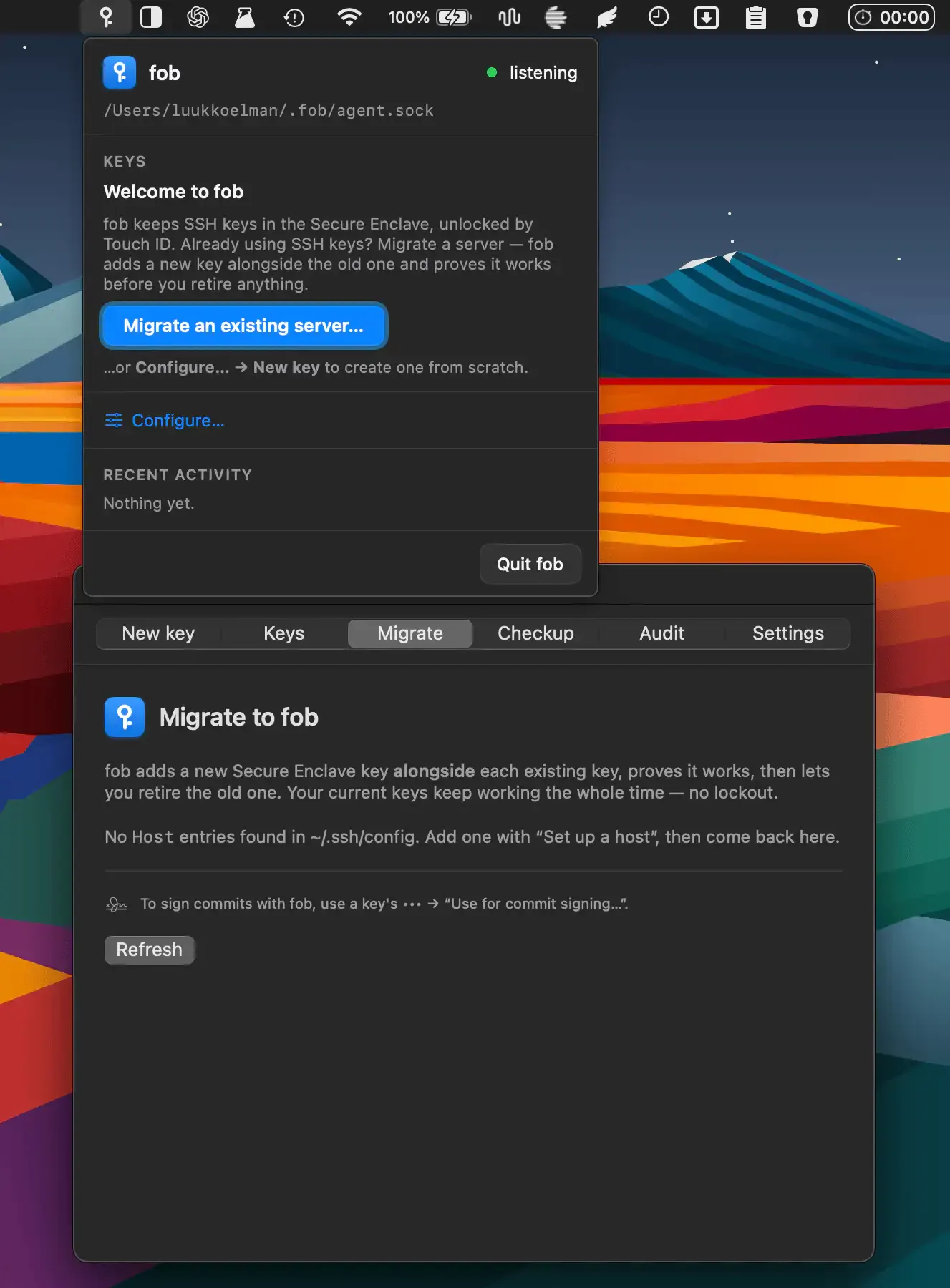Check the 100% battery status indicator
950x1288 pixels.
(430, 17)
